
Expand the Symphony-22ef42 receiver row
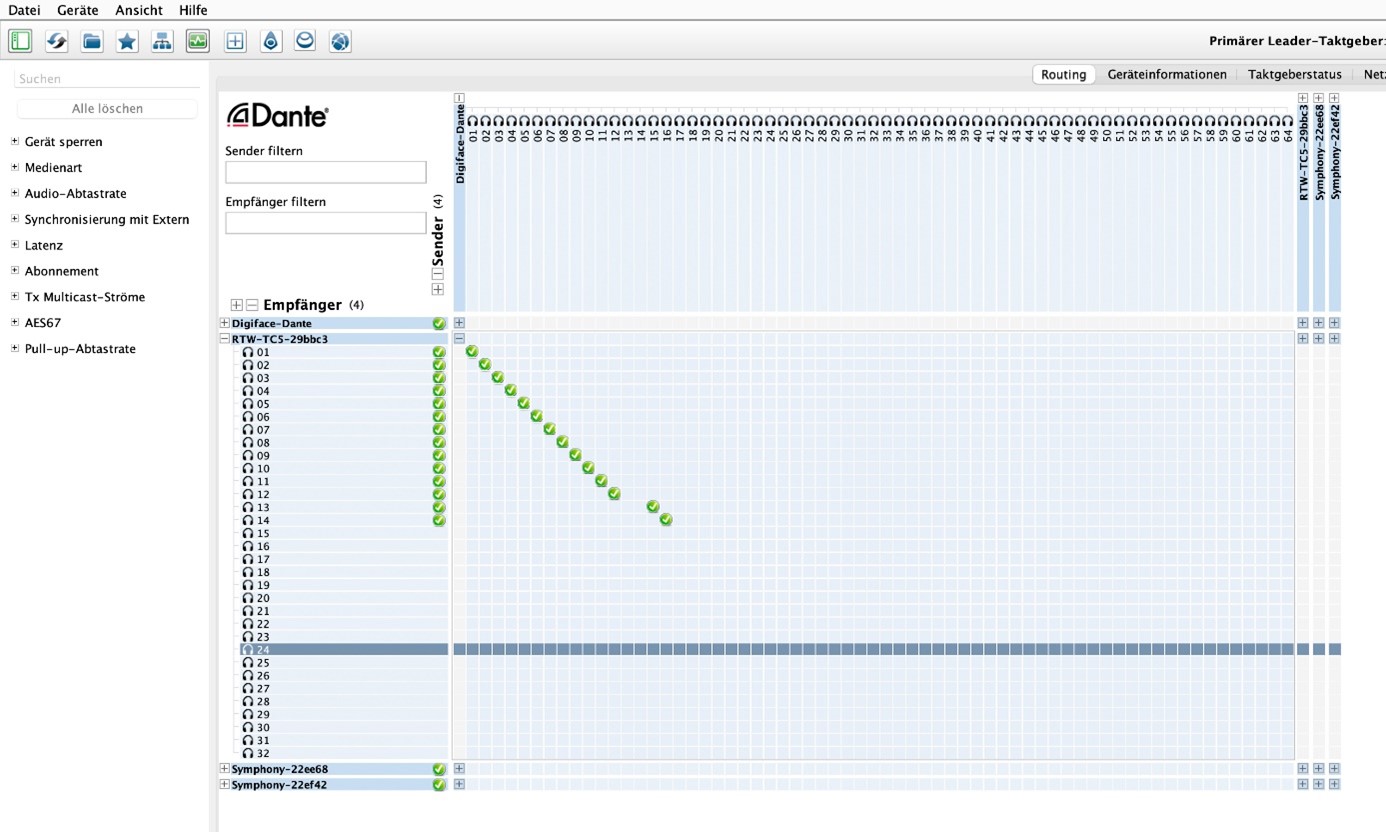pyautogui.click(x=224, y=785)
